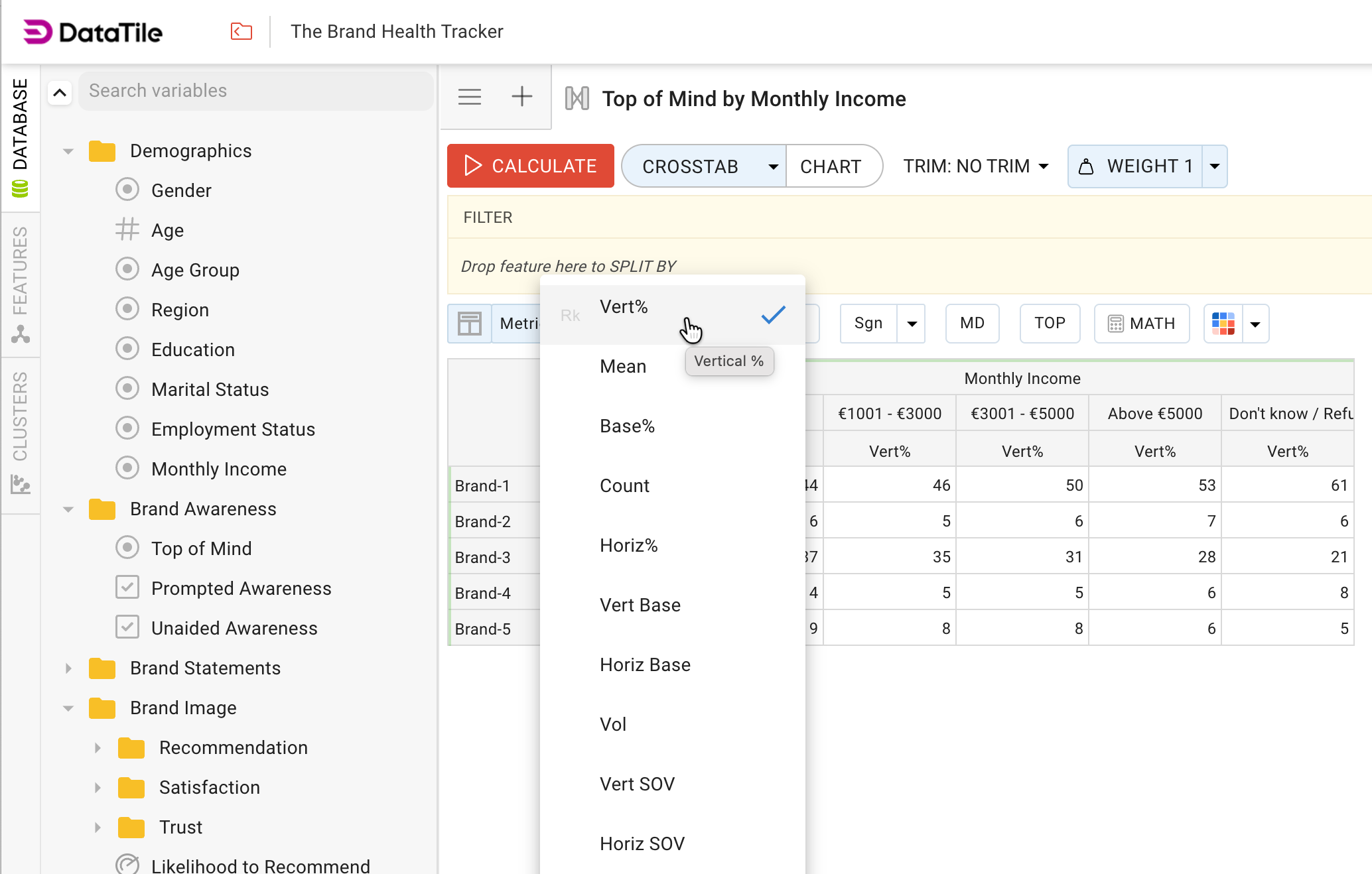The height and width of the screenshot is (874, 1372).
Task: Click the MATH button
Action: coord(1142,324)
